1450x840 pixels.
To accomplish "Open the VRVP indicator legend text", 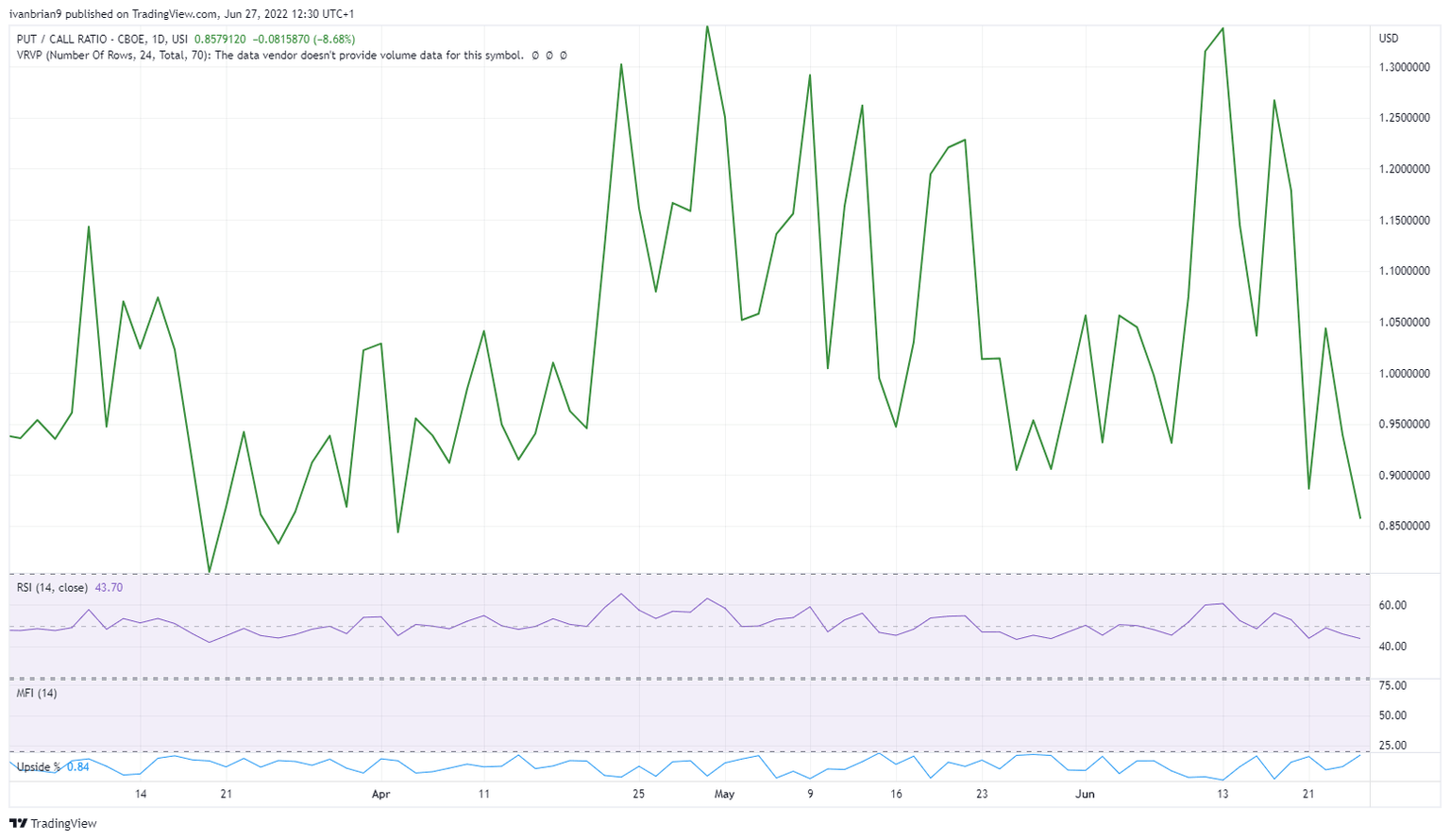I will click(269, 56).
